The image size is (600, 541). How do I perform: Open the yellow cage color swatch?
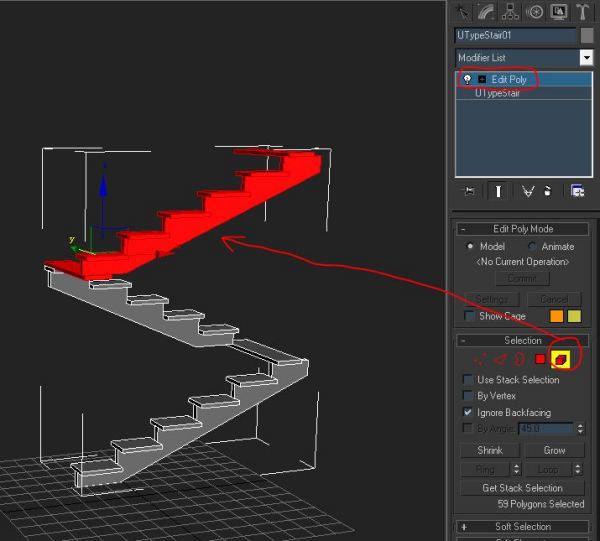tap(574, 316)
